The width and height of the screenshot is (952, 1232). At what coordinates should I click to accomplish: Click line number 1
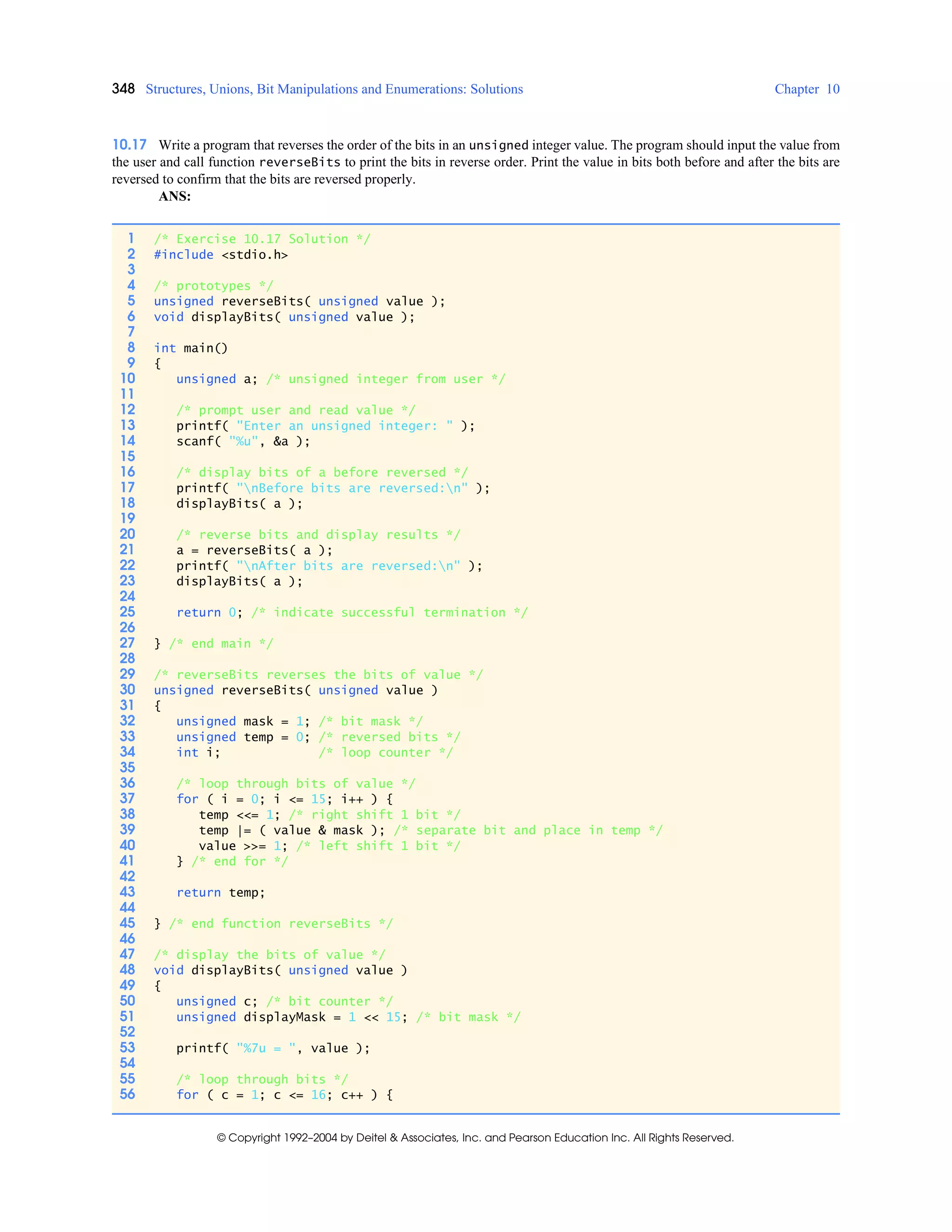131,238
